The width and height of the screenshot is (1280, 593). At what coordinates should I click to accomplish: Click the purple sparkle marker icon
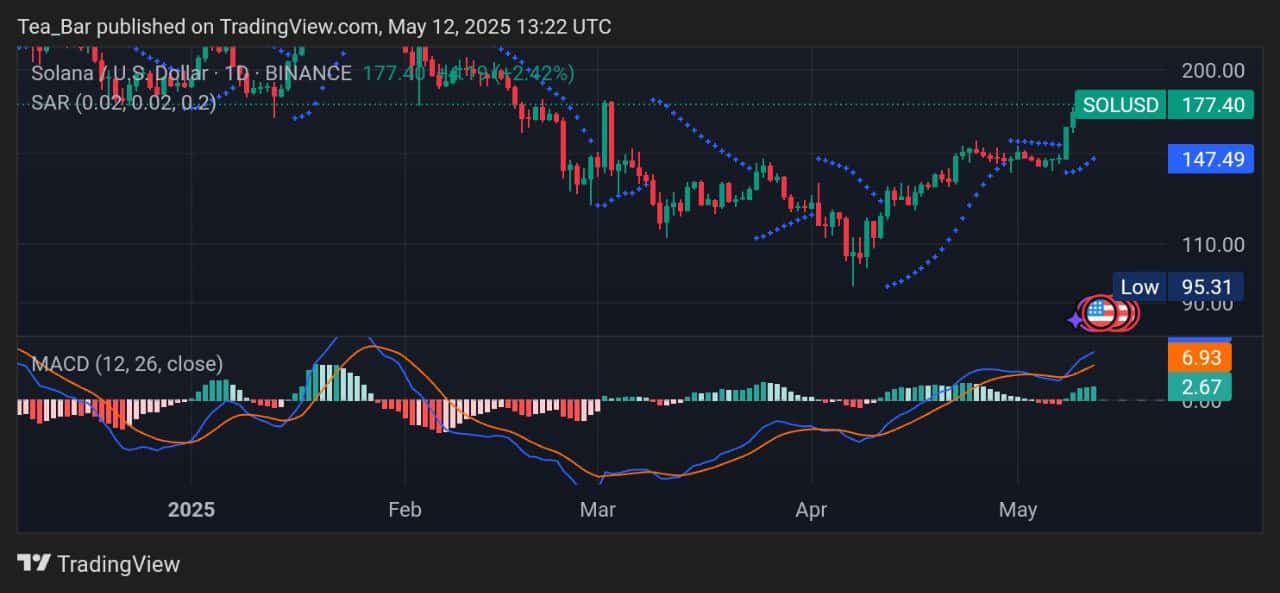pos(1075,320)
